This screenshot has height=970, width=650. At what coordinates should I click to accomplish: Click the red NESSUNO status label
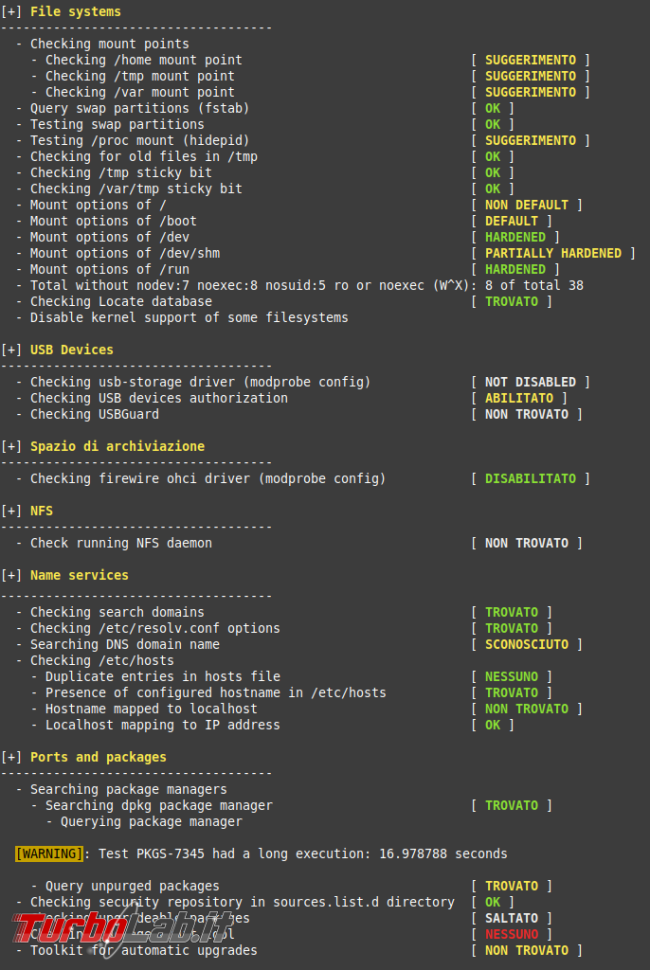tap(511, 934)
